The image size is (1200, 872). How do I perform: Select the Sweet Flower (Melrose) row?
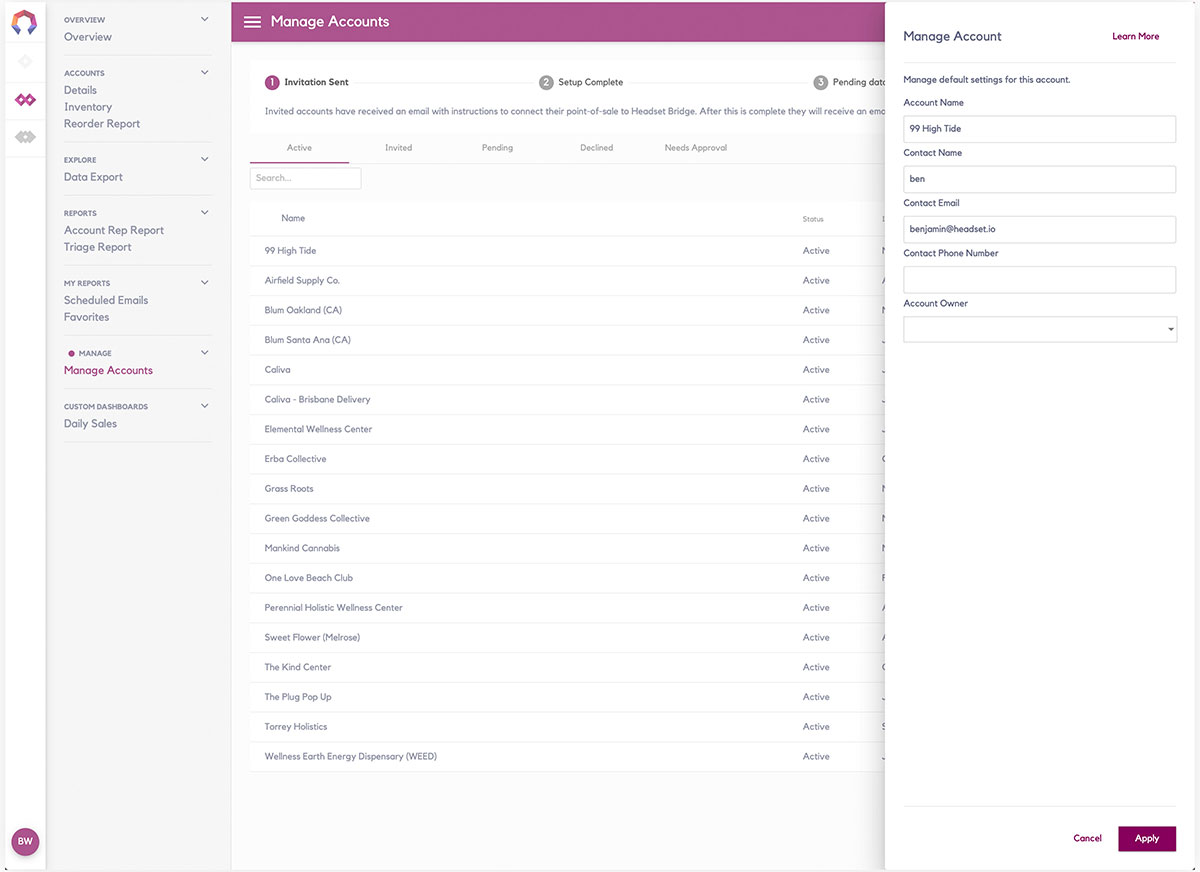point(567,638)
